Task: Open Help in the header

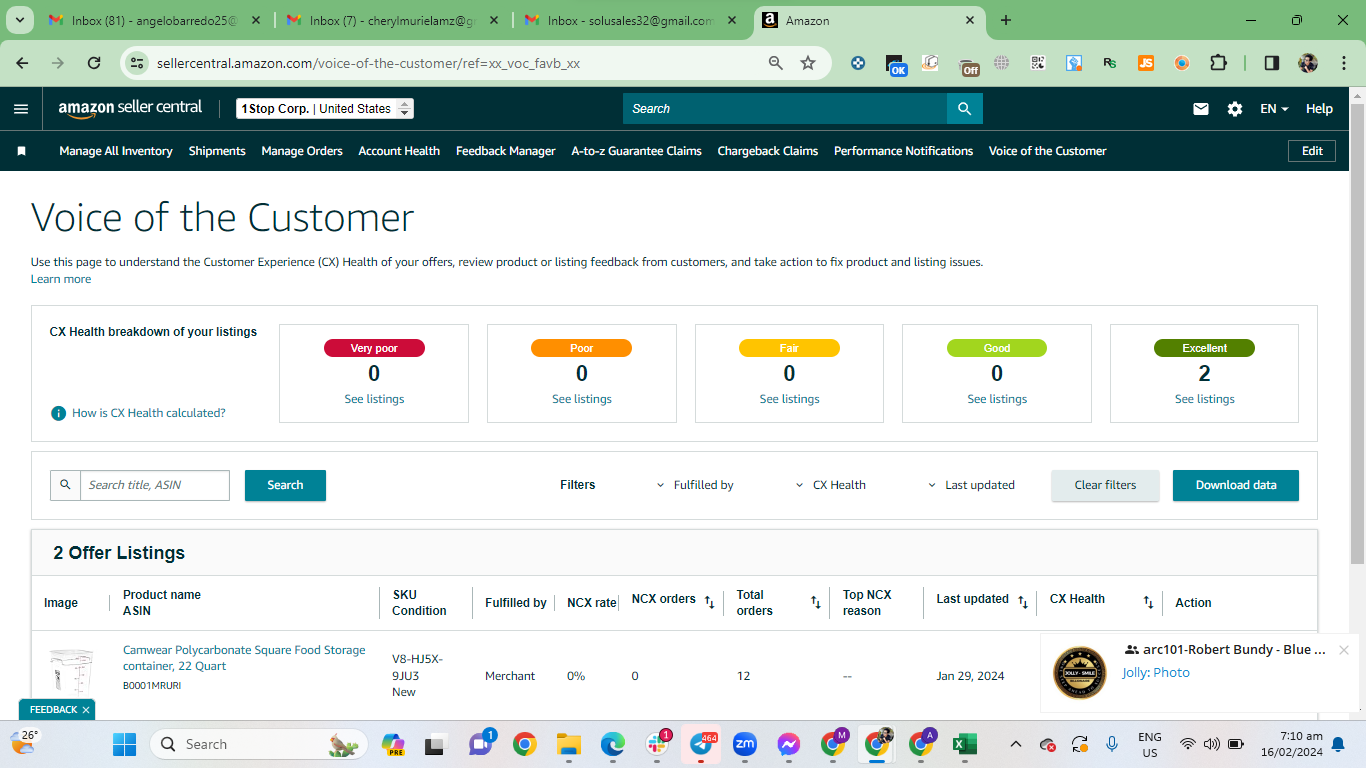Action: [1319, 109]
